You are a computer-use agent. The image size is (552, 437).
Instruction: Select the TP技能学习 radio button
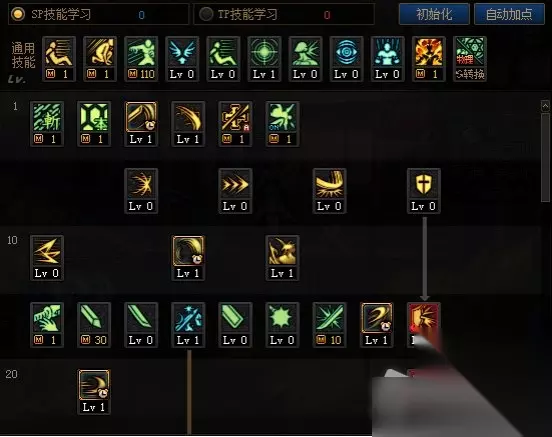[x=206, y=14]
